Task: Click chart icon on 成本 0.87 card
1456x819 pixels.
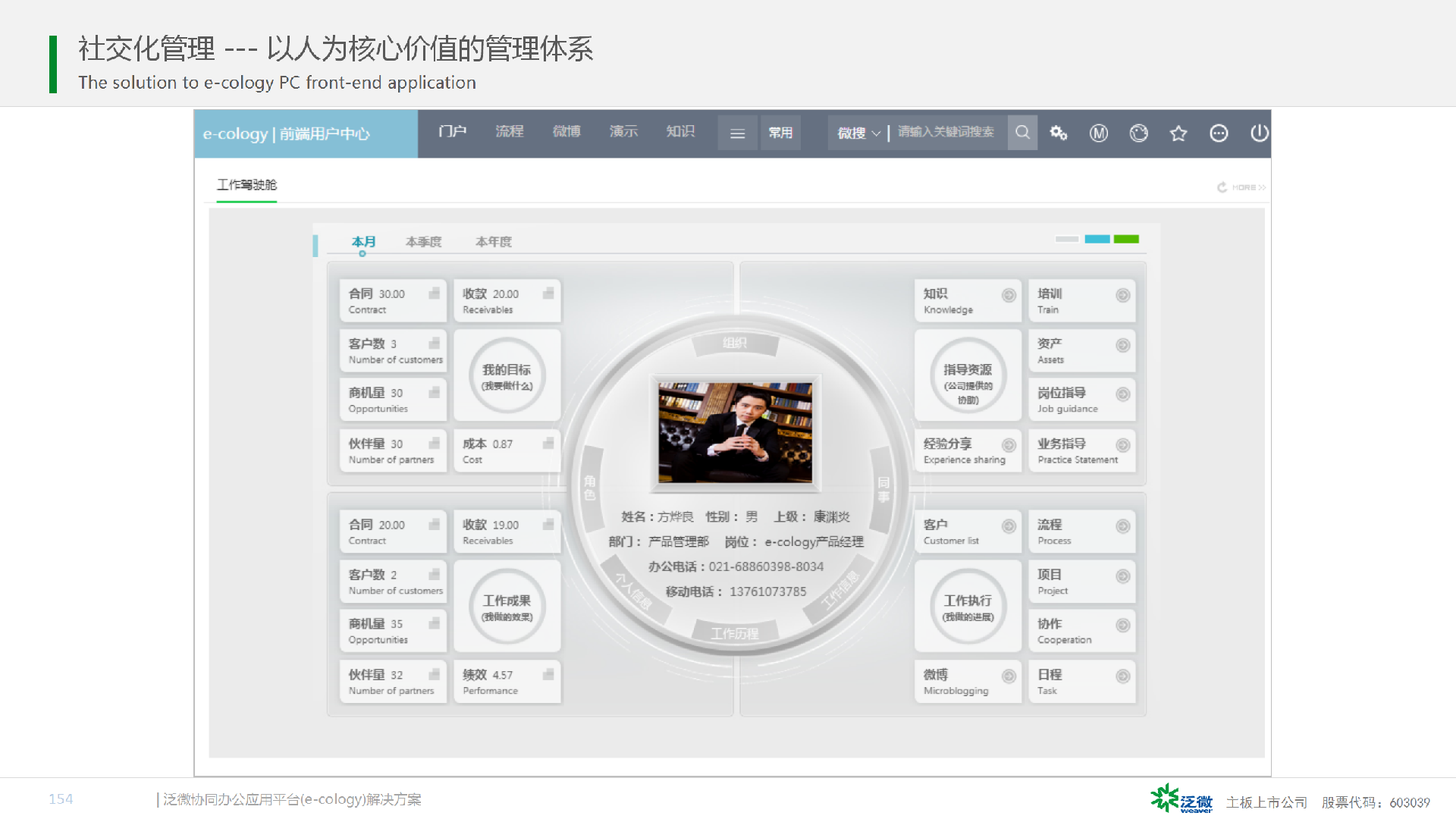Action: click(548, 443)
